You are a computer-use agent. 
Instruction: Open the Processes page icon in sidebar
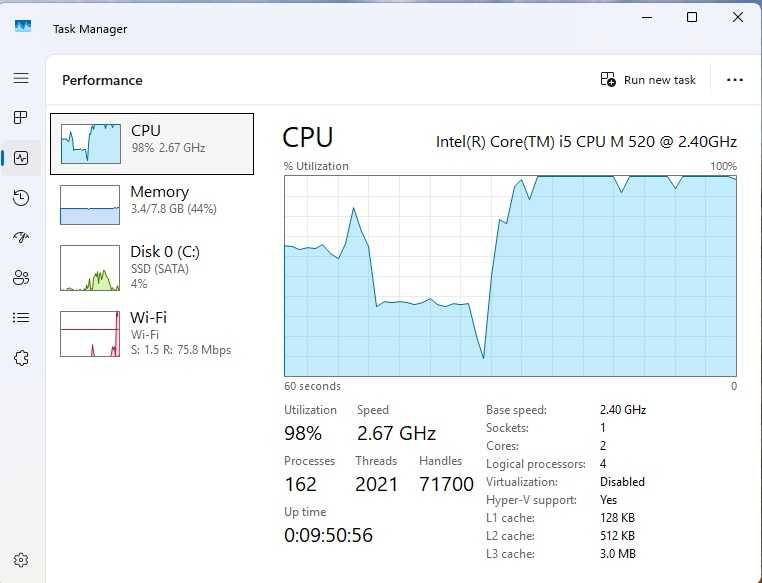click(21, 118)
